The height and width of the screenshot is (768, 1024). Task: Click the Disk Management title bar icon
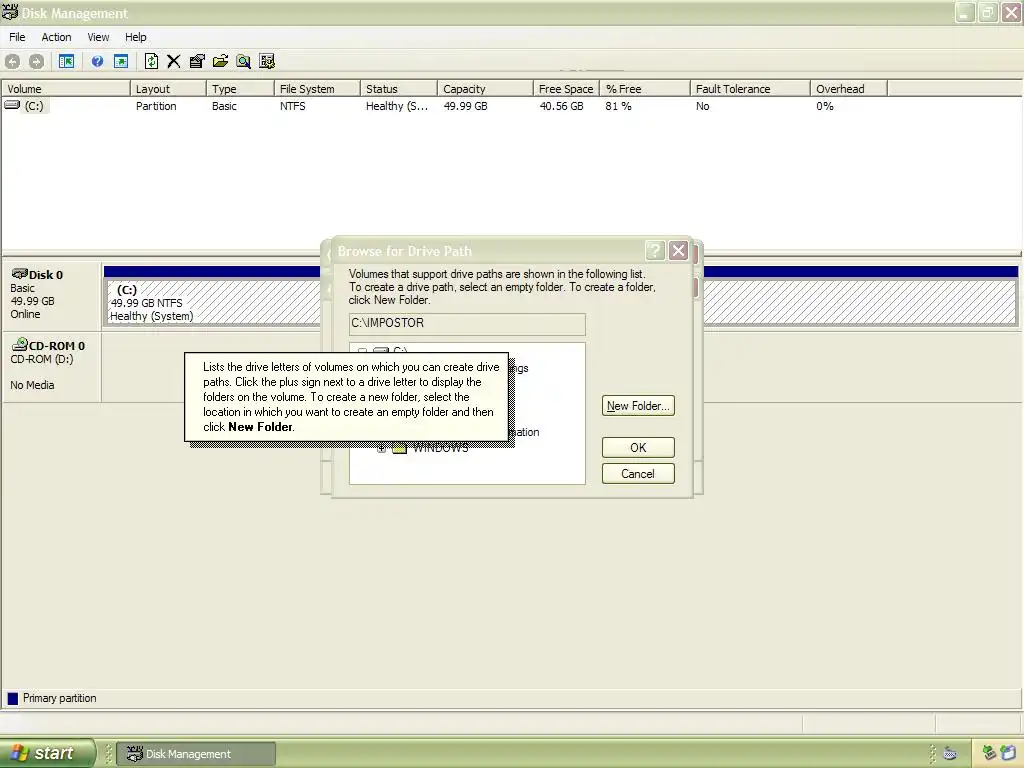coord(10,12)
